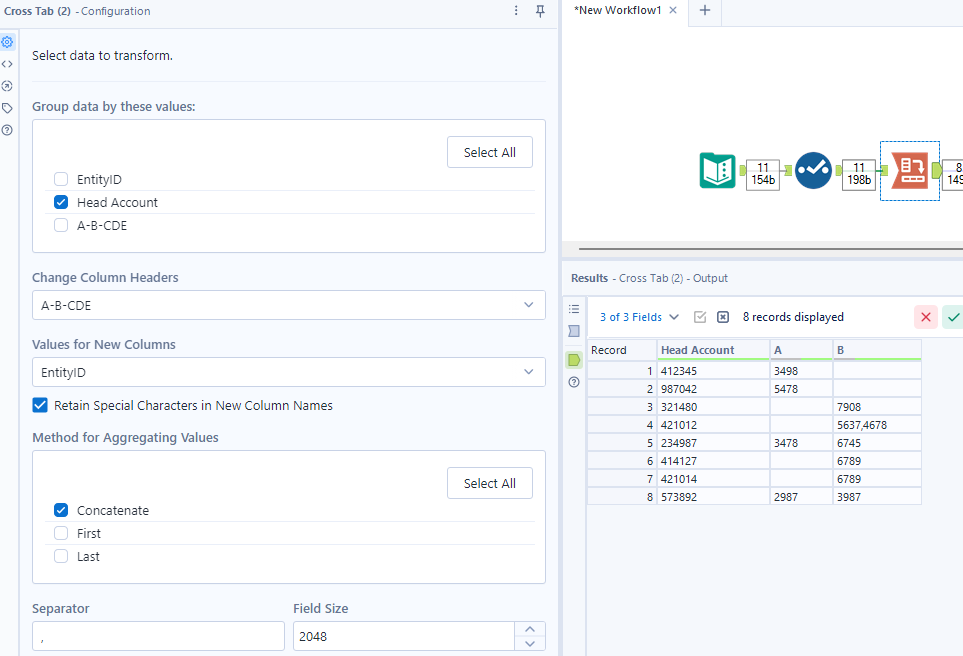
Task: Show results metadata icon
Action: pyautogui.click(x=574, y=332)
